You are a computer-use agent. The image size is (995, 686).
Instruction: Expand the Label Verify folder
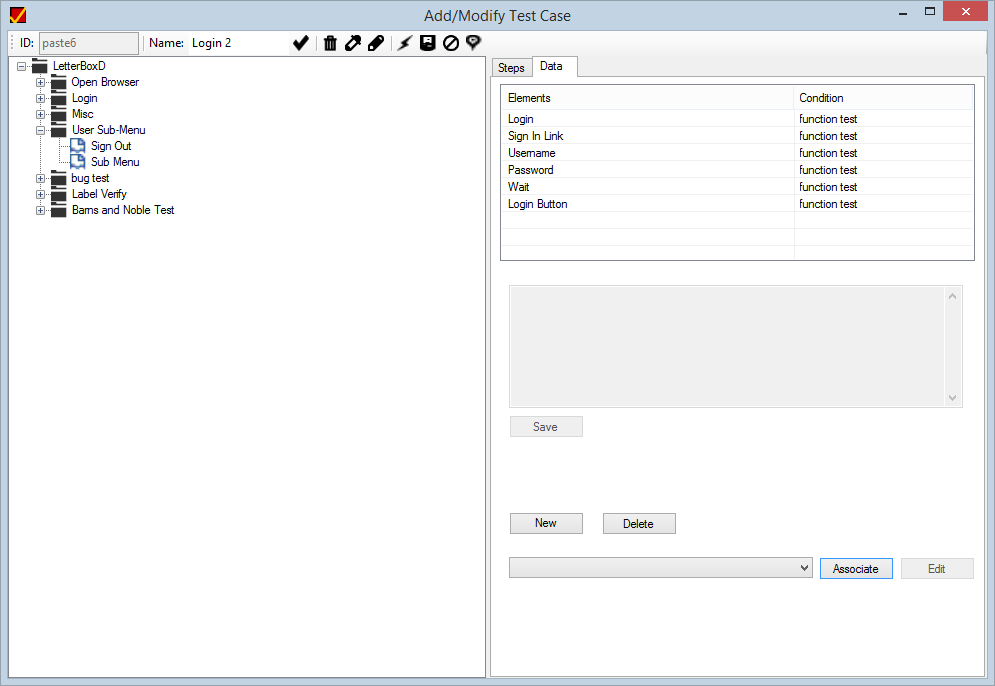(40, 194)
